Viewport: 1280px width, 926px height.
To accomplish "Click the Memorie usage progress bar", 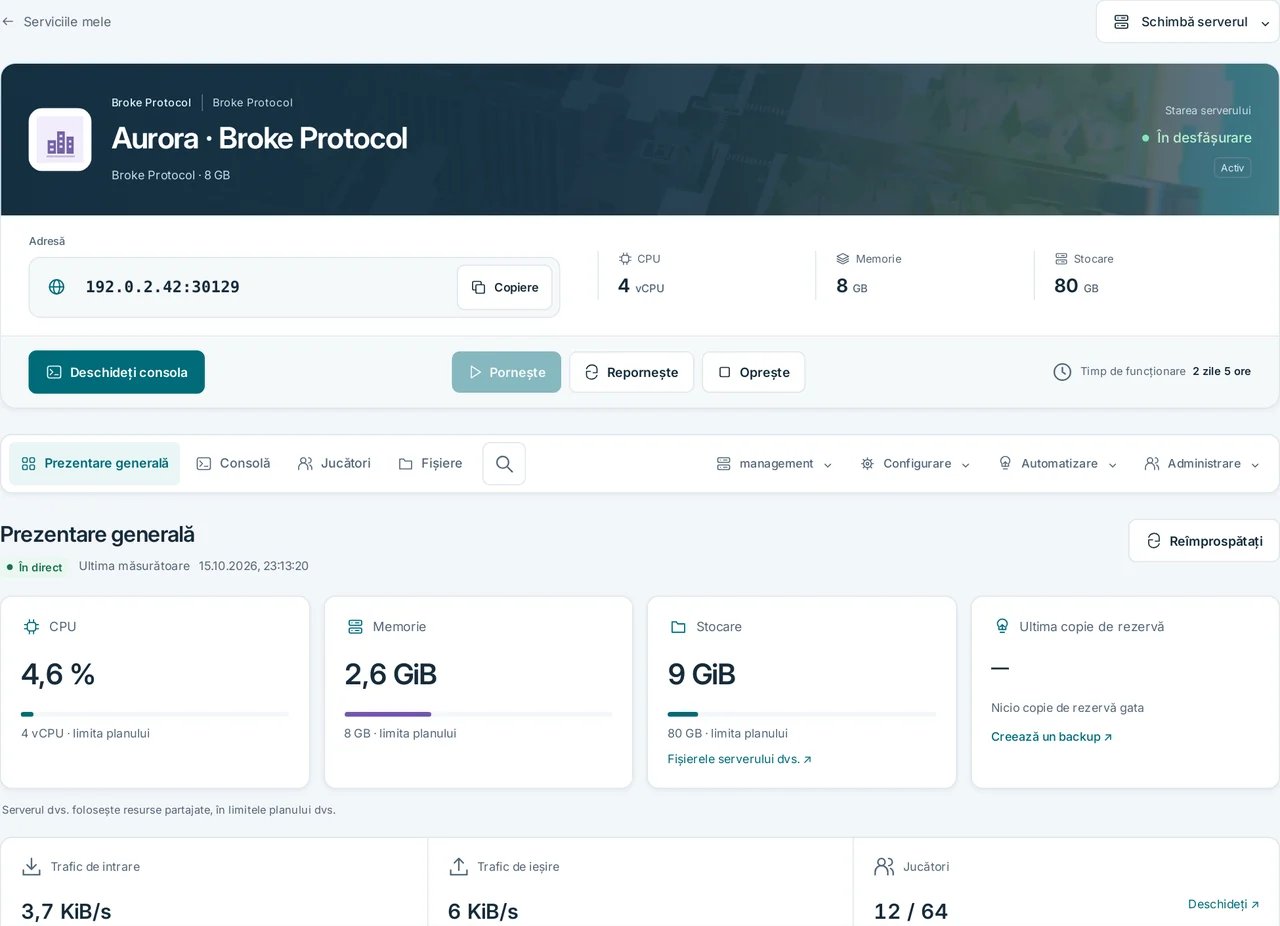I will [478, 714].
